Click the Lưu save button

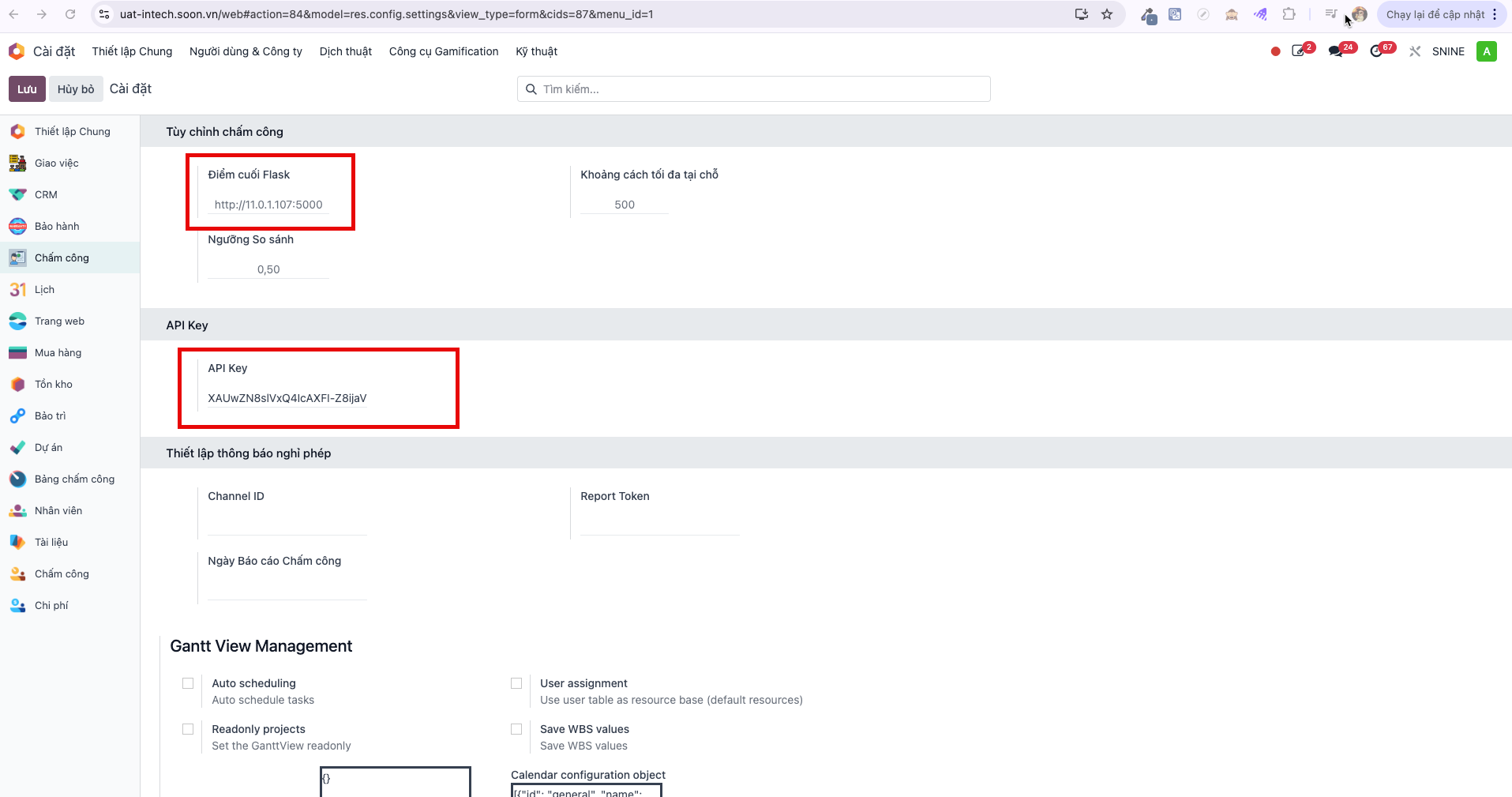click(x=27, y=88)
